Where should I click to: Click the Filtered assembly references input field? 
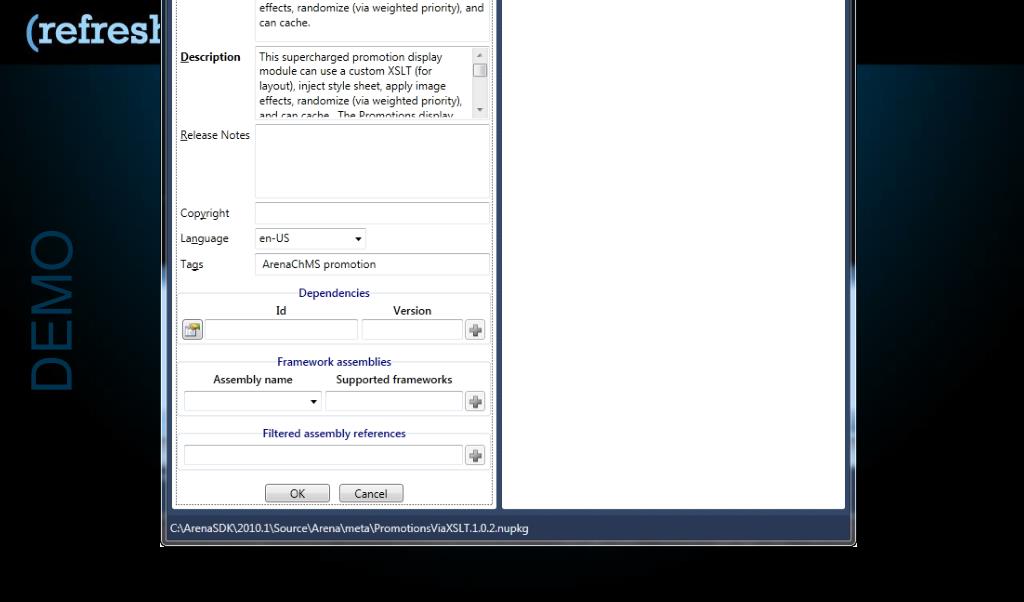[323, 455]
